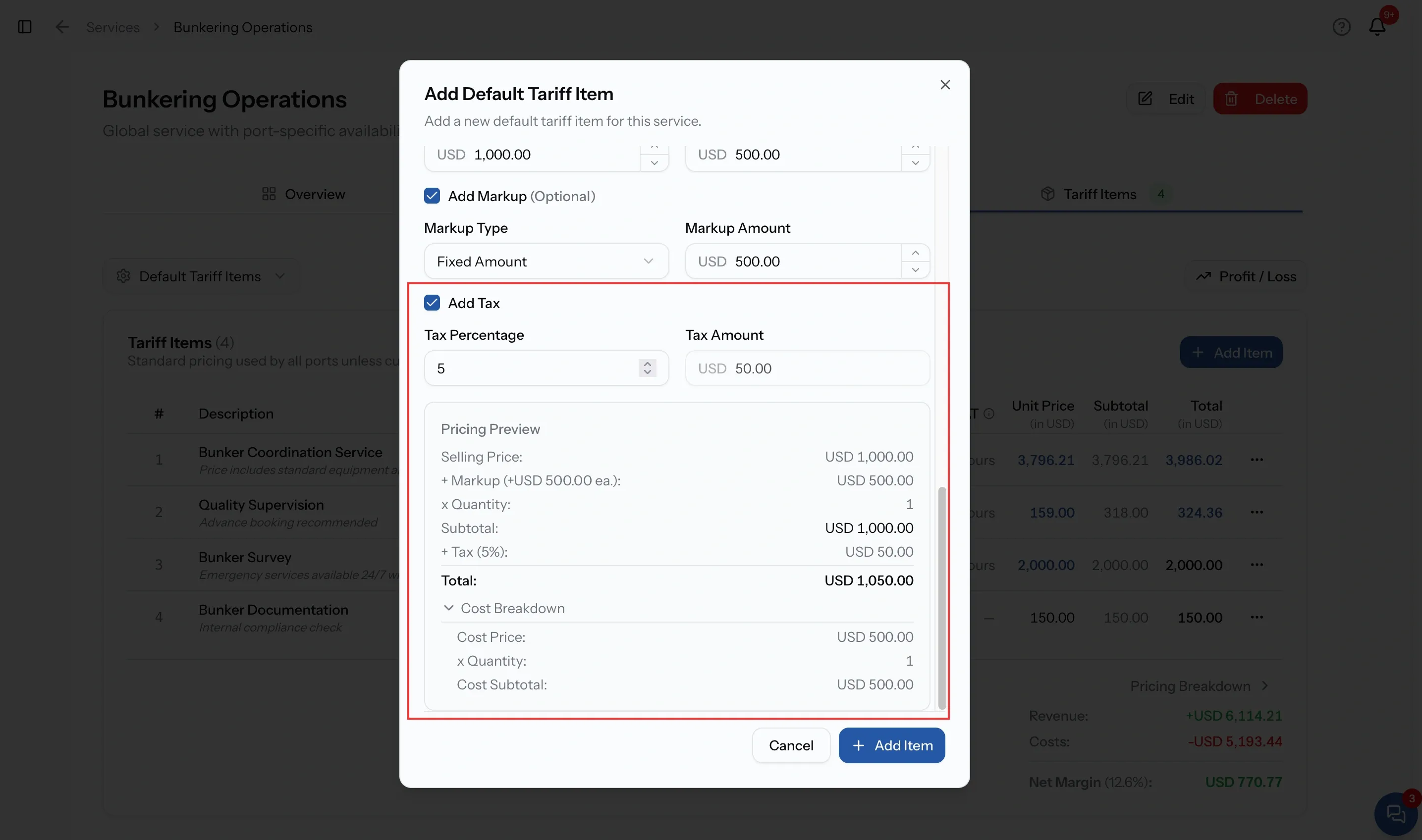Click the Description column header
The width and height of the screenshot is (1422, 840).
(x=236, y=414)
